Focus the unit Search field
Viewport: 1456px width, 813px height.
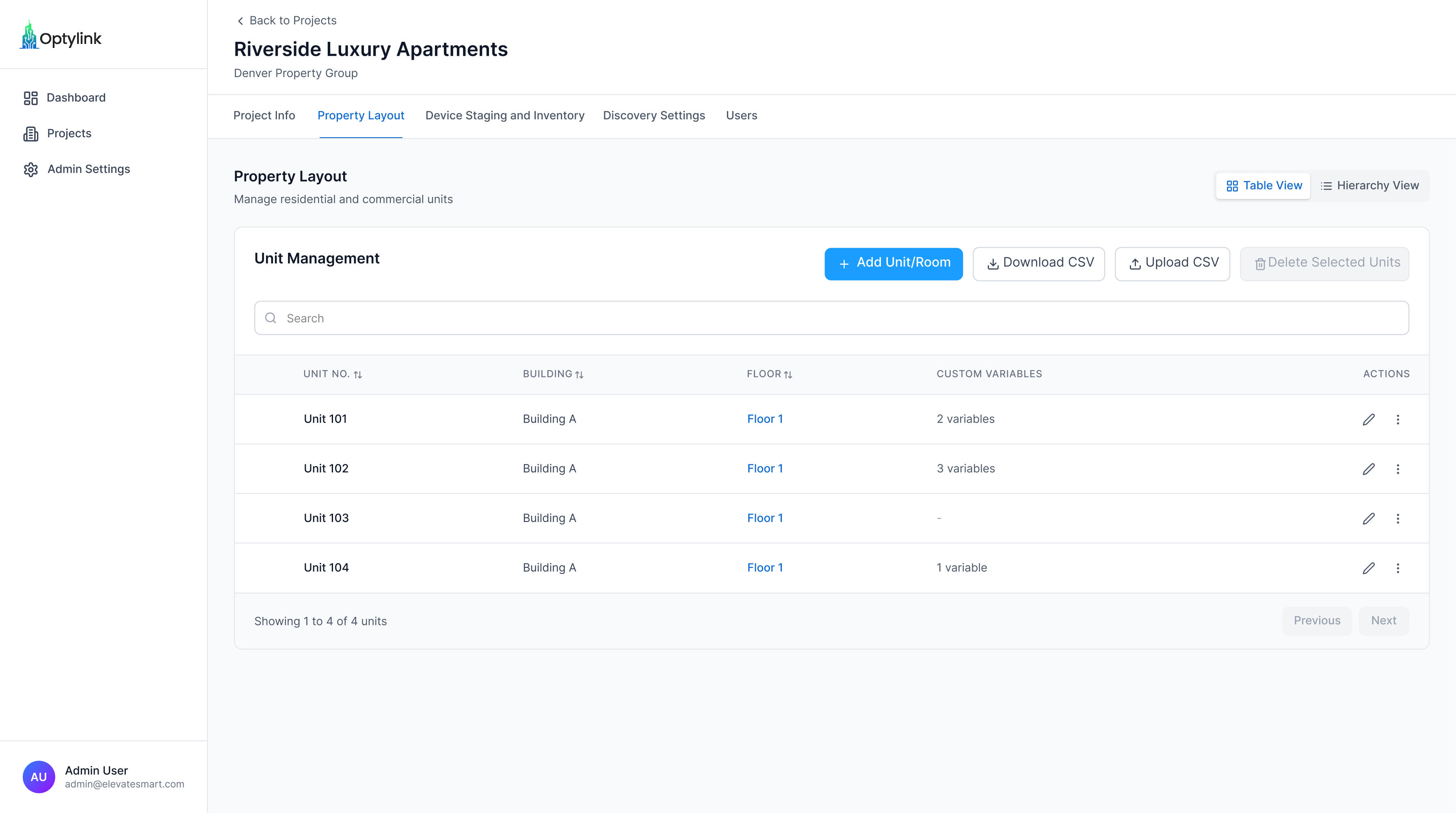point(831,318)
